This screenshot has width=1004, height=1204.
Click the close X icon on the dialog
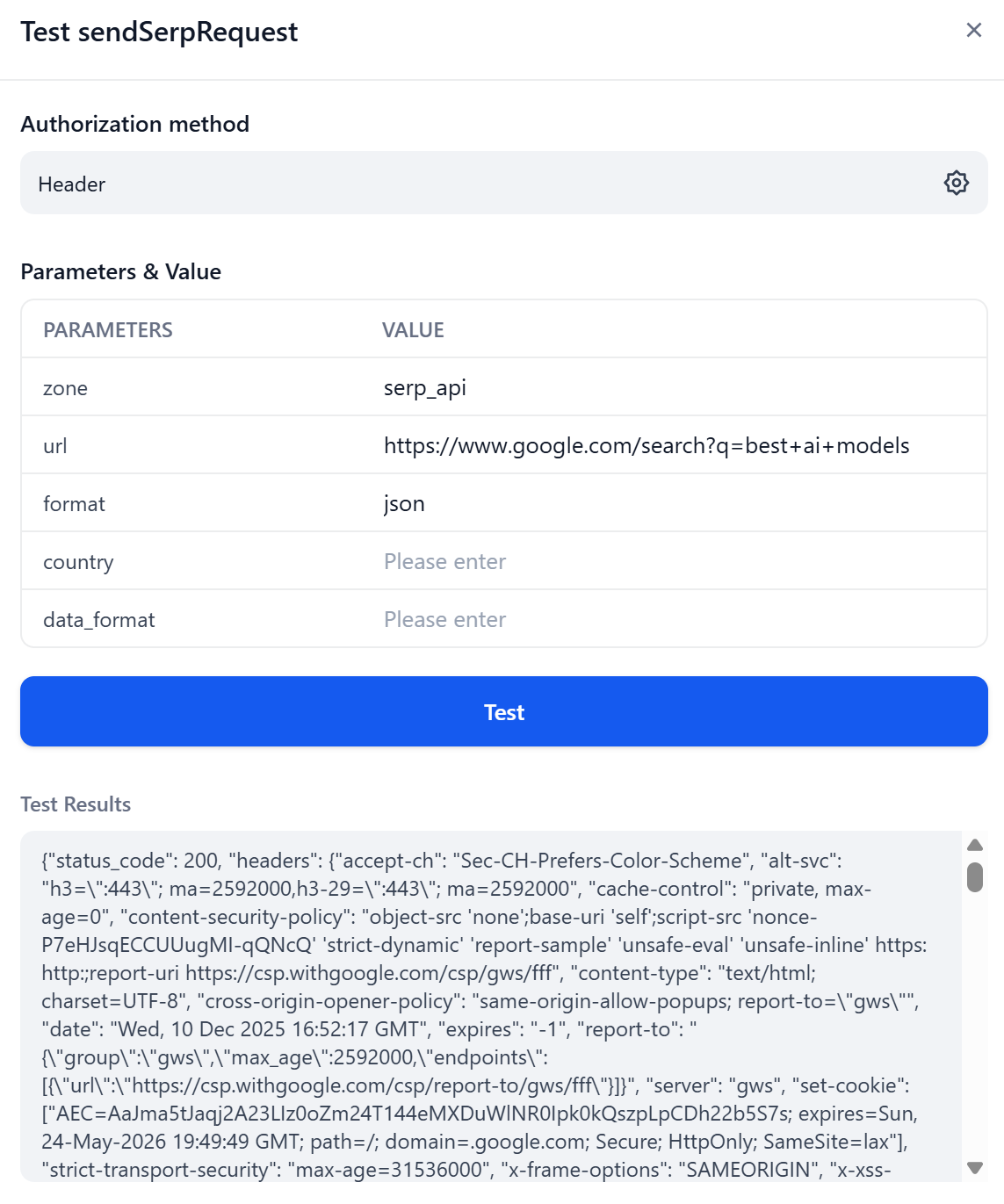click(x=973, y=29)
